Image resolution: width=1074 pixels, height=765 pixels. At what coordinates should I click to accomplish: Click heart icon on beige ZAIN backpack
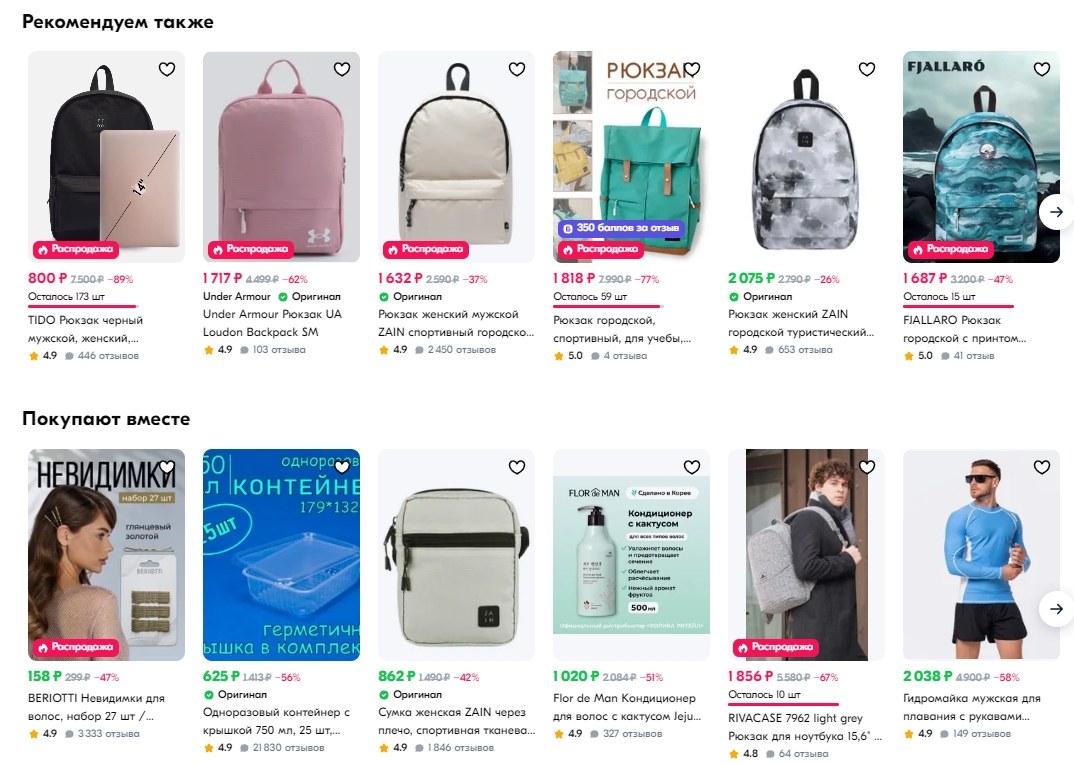[517, 69]
